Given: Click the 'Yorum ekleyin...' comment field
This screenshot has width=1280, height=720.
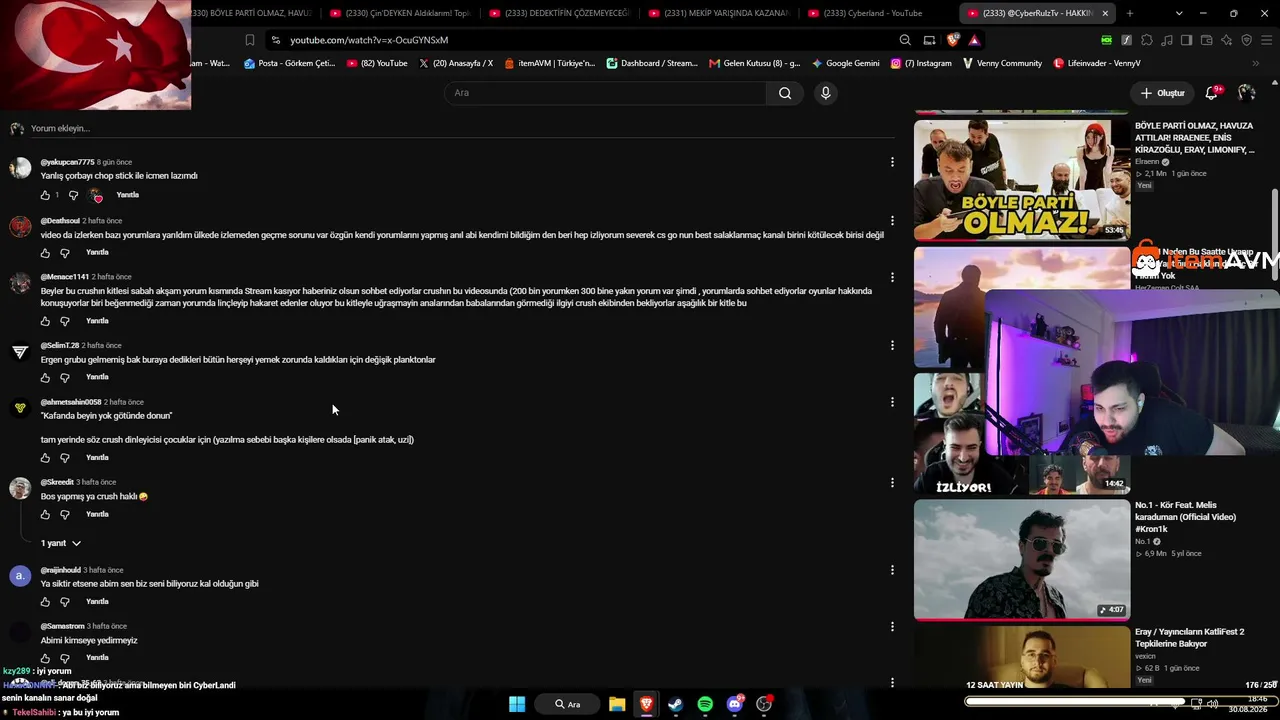Looking at the screenshot, I should (464, 128).
